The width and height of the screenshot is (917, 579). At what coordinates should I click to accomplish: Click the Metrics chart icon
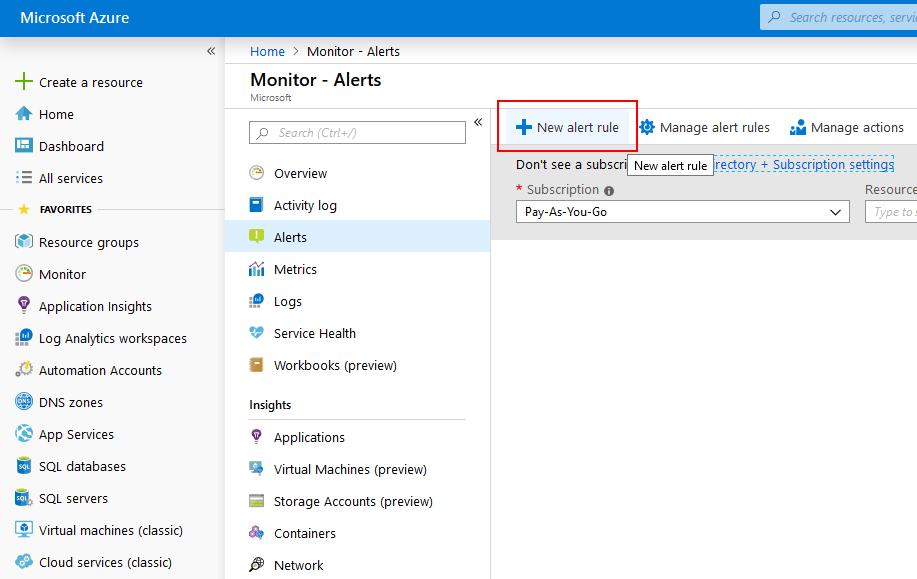(x=256, y=268)
